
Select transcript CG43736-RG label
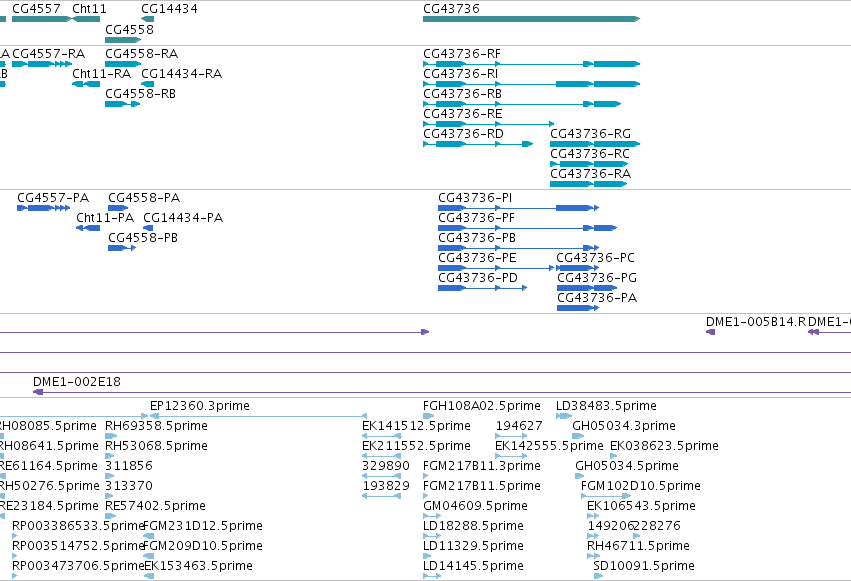tap(590, 134)
